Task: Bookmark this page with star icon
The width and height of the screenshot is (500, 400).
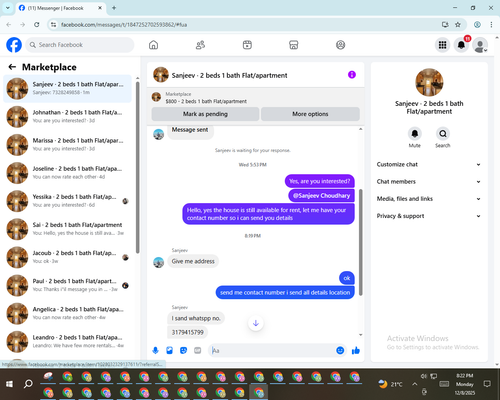Action: 458,25
